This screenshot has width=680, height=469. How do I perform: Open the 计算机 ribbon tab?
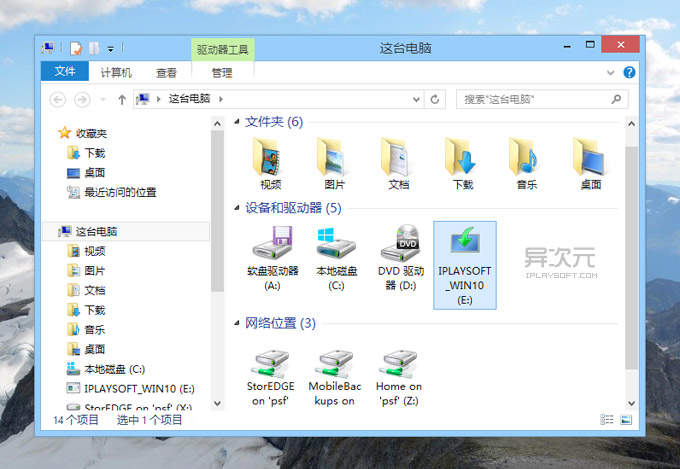(116, 72)
